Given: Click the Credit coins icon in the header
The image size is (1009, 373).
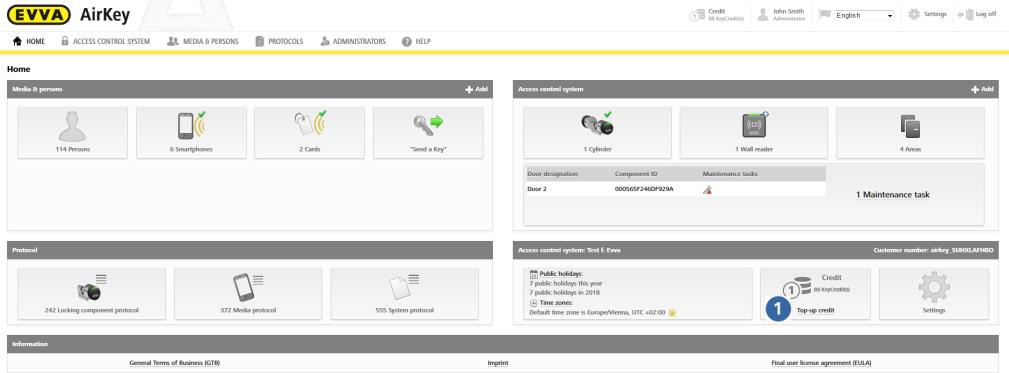Looking at the screenshot, I should [697, 15].
